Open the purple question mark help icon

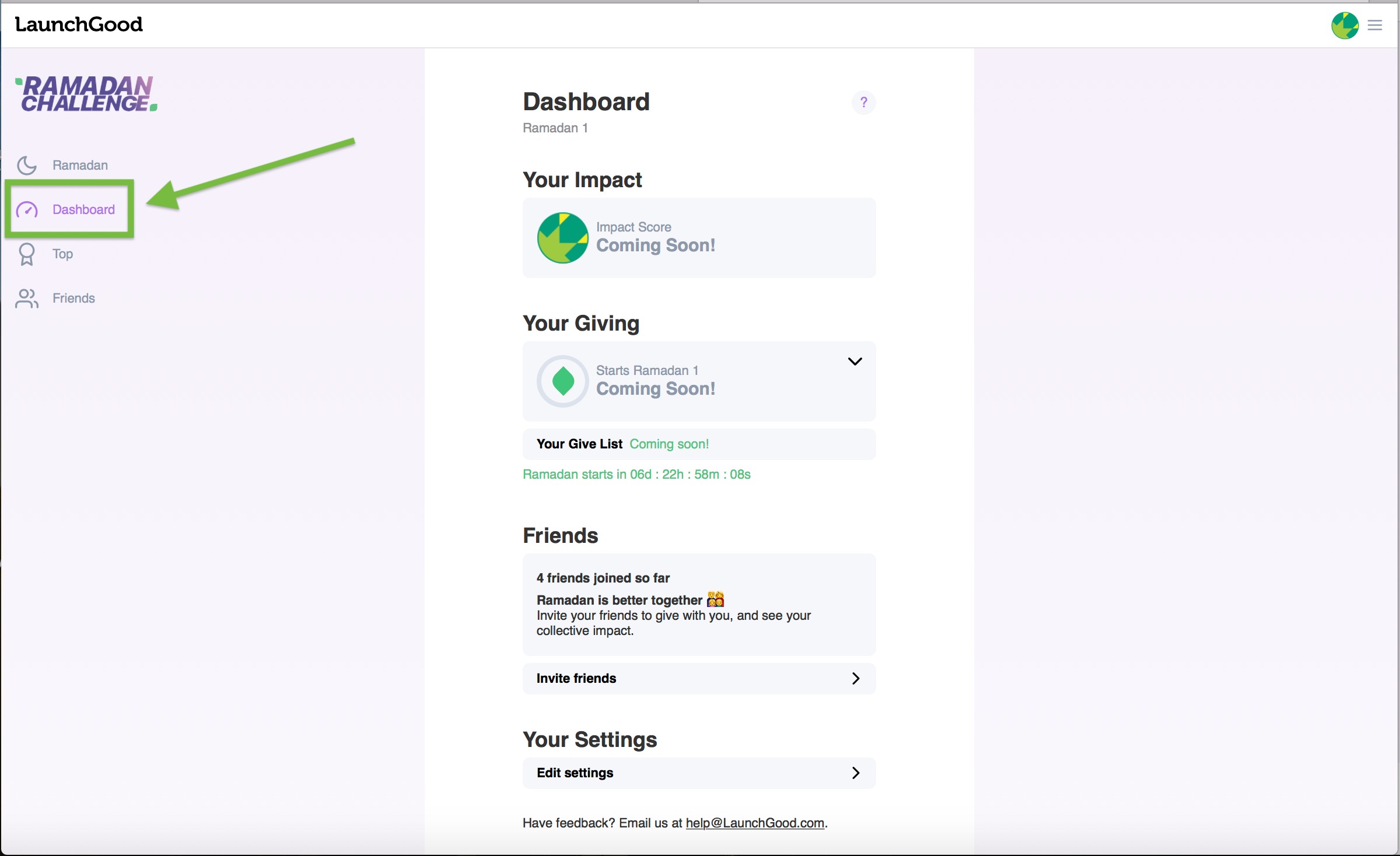863,103
